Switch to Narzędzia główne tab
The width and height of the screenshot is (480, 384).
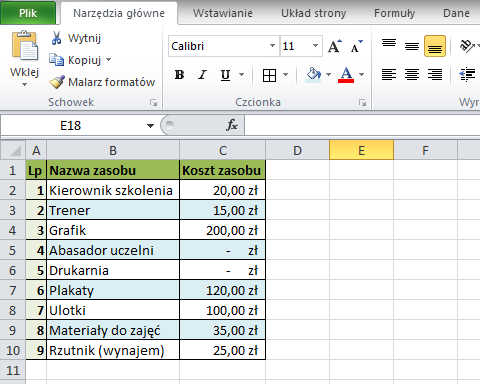click(x=119, y=13)
